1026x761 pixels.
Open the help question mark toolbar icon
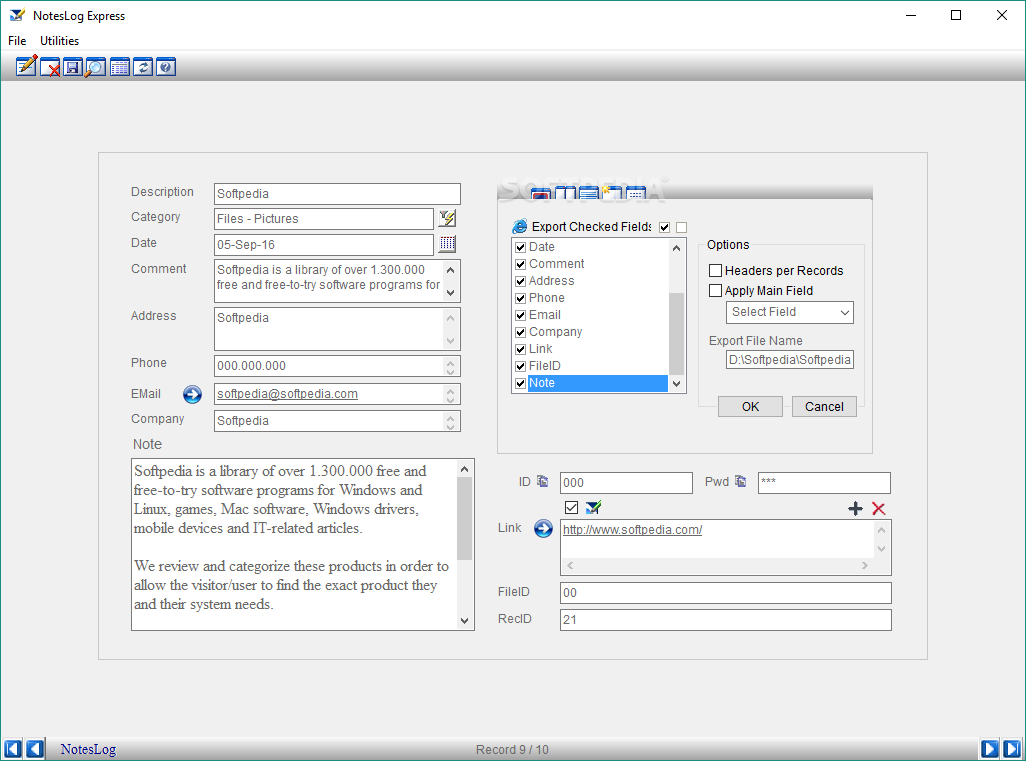click(166, 67)
